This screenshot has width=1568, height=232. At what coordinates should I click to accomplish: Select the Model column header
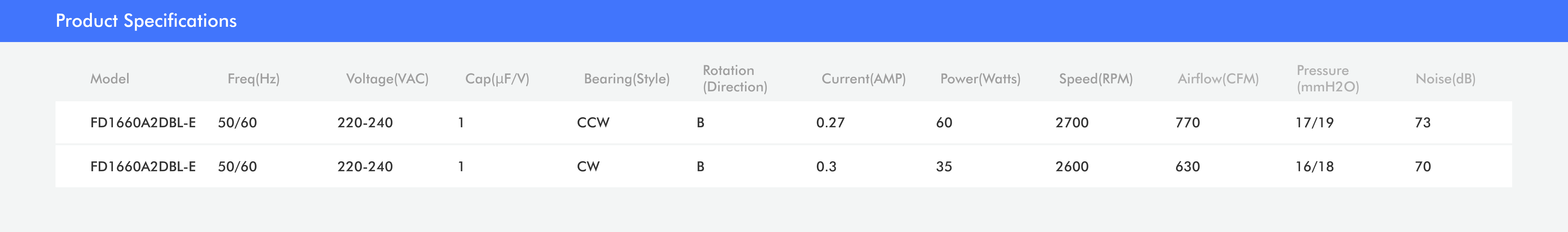(x=109, y=79)
